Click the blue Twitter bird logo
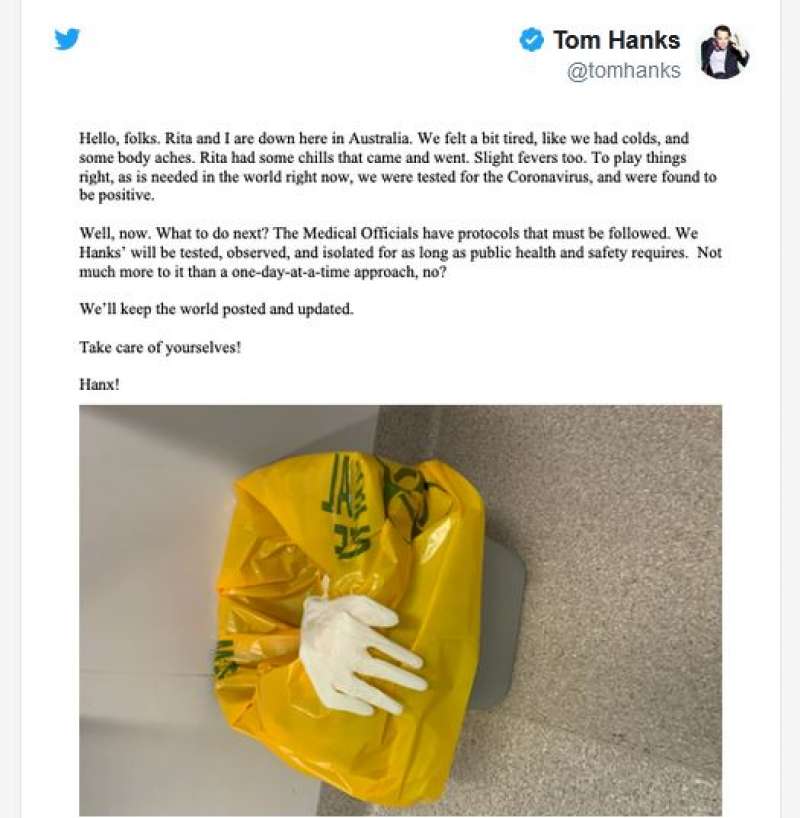The image size is (800, 818). 67,39
